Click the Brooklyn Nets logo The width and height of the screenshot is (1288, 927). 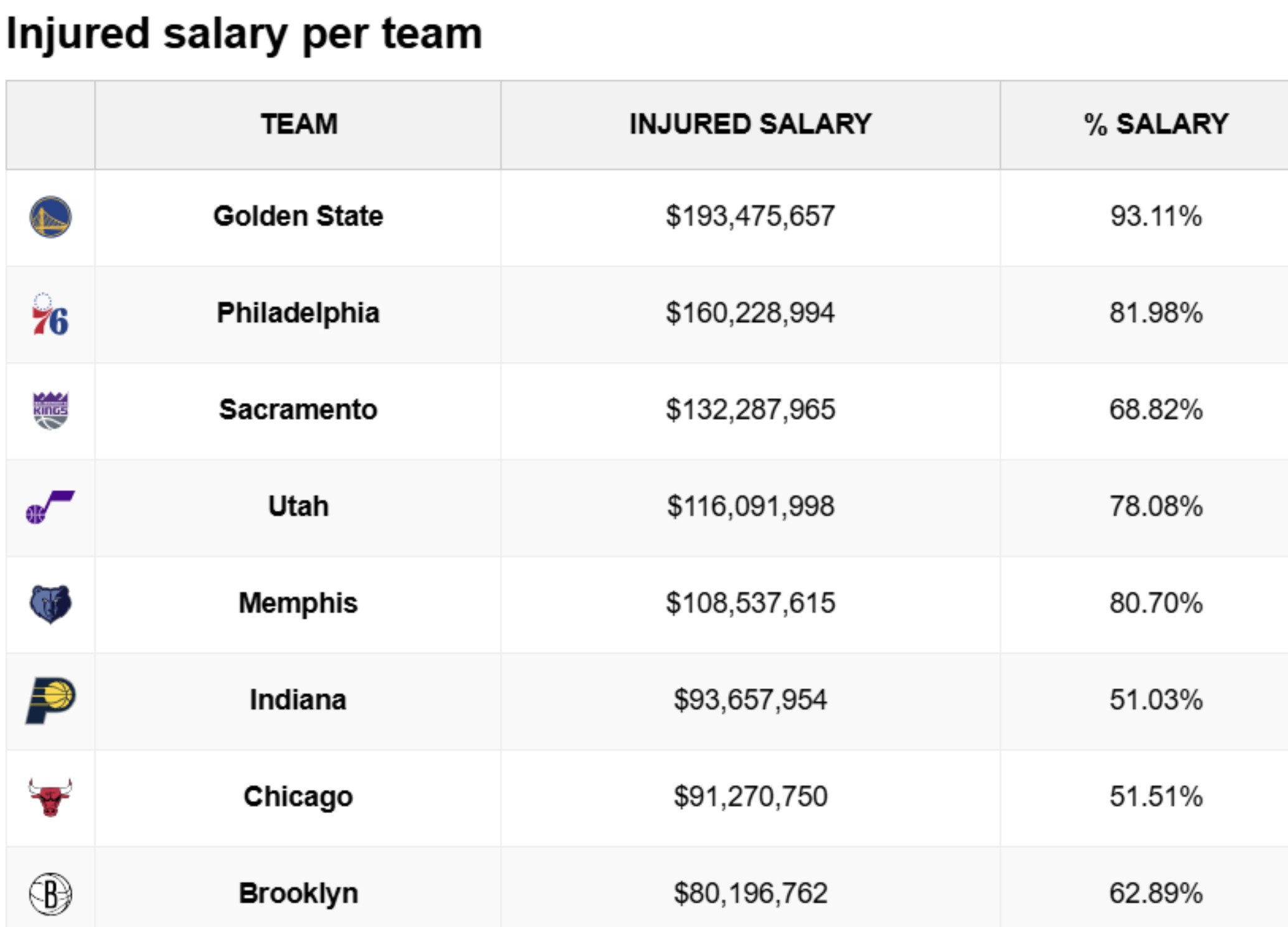pyautogui.click(x=50, y=894)
